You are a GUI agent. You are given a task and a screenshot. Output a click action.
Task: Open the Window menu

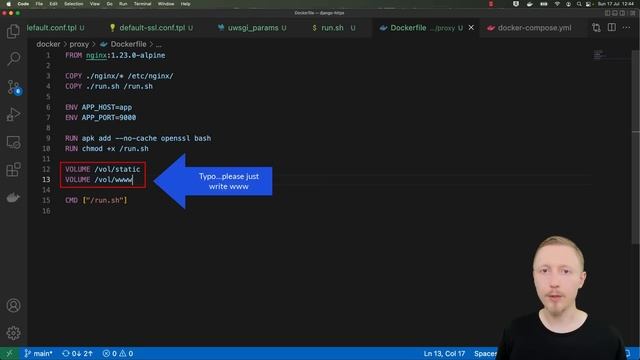pyautogui.click(x=166, y=4)
